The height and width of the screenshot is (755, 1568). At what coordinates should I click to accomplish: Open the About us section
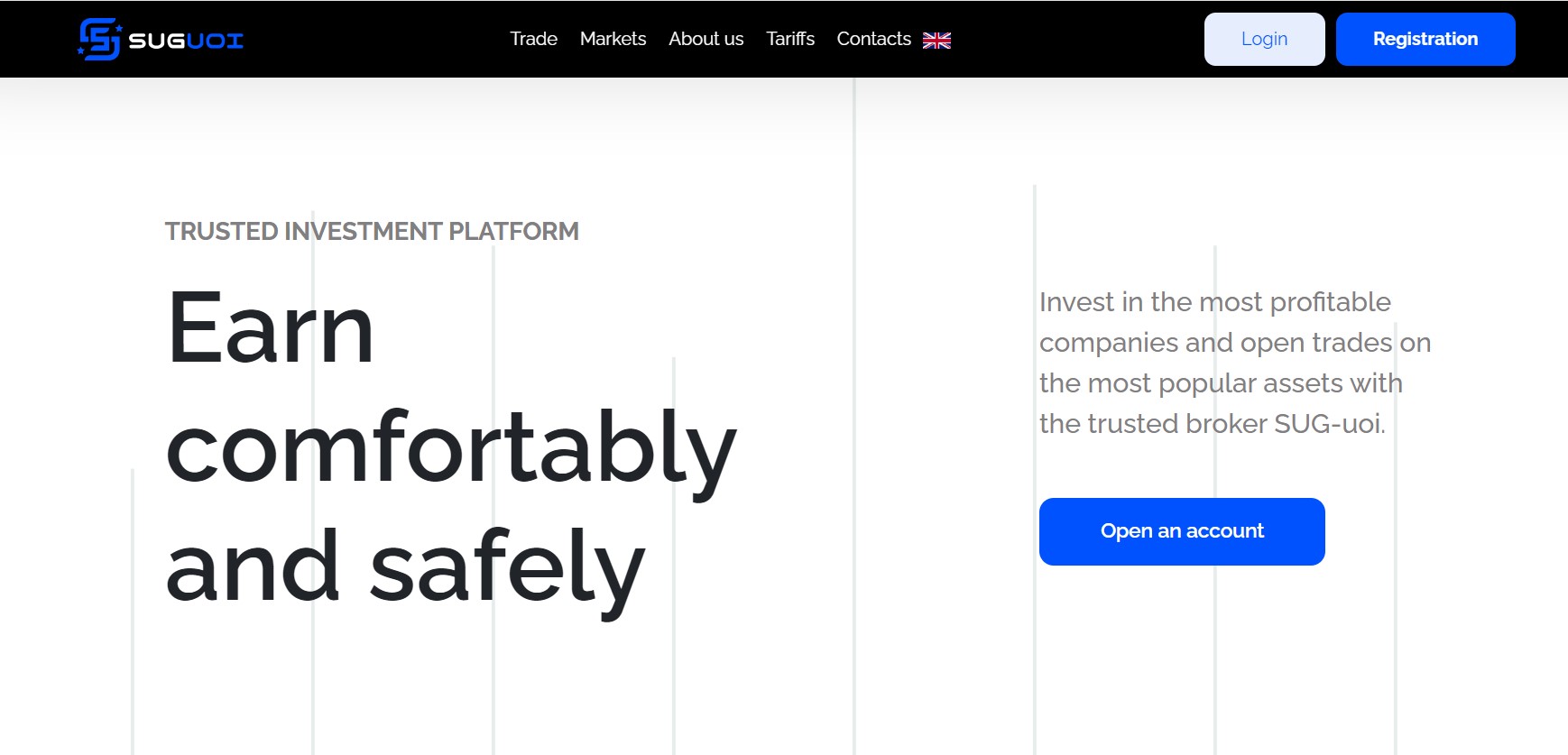point(706,39)
